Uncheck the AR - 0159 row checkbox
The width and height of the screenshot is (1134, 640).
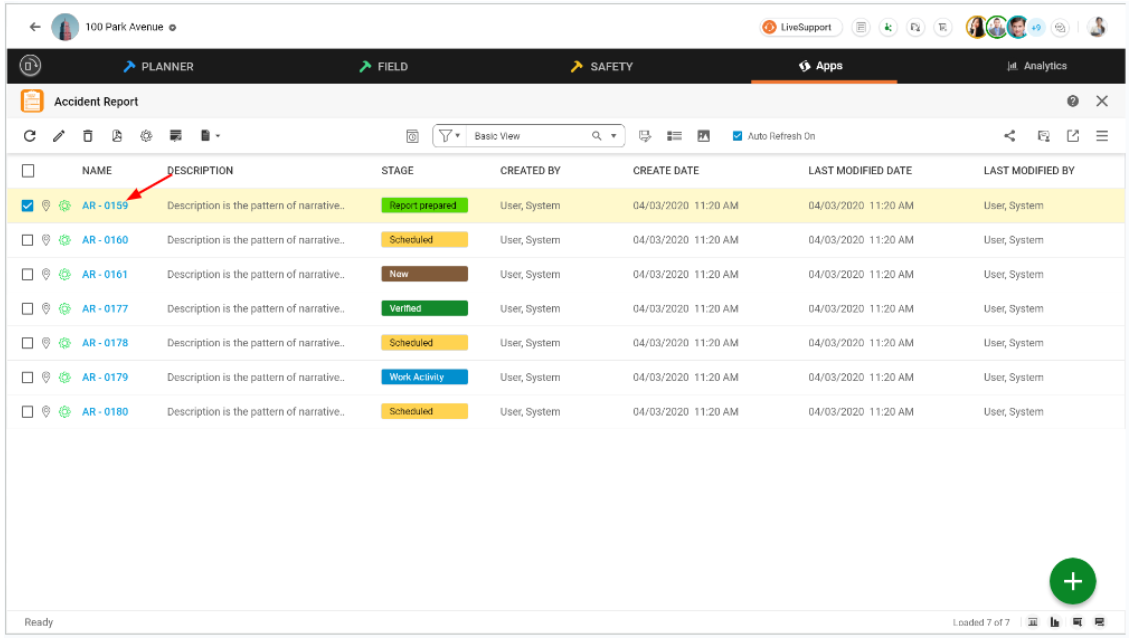pos(27,205)
